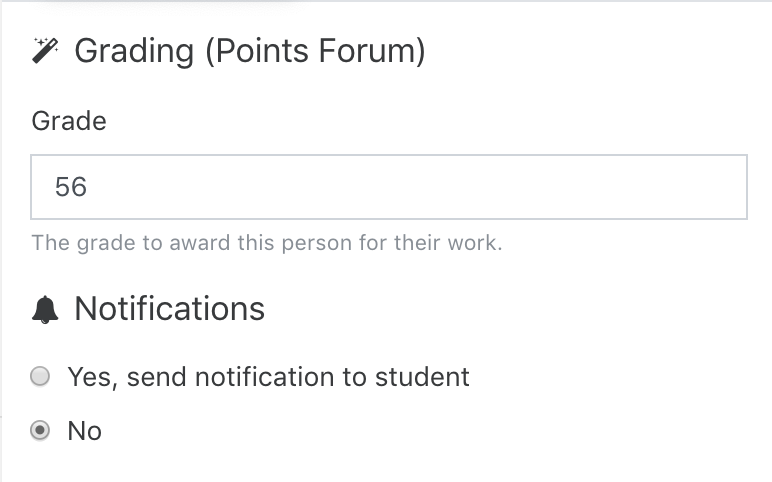Click the word "Grading" in the heading
Screen dimensions: 772x482
click(134, 52)
